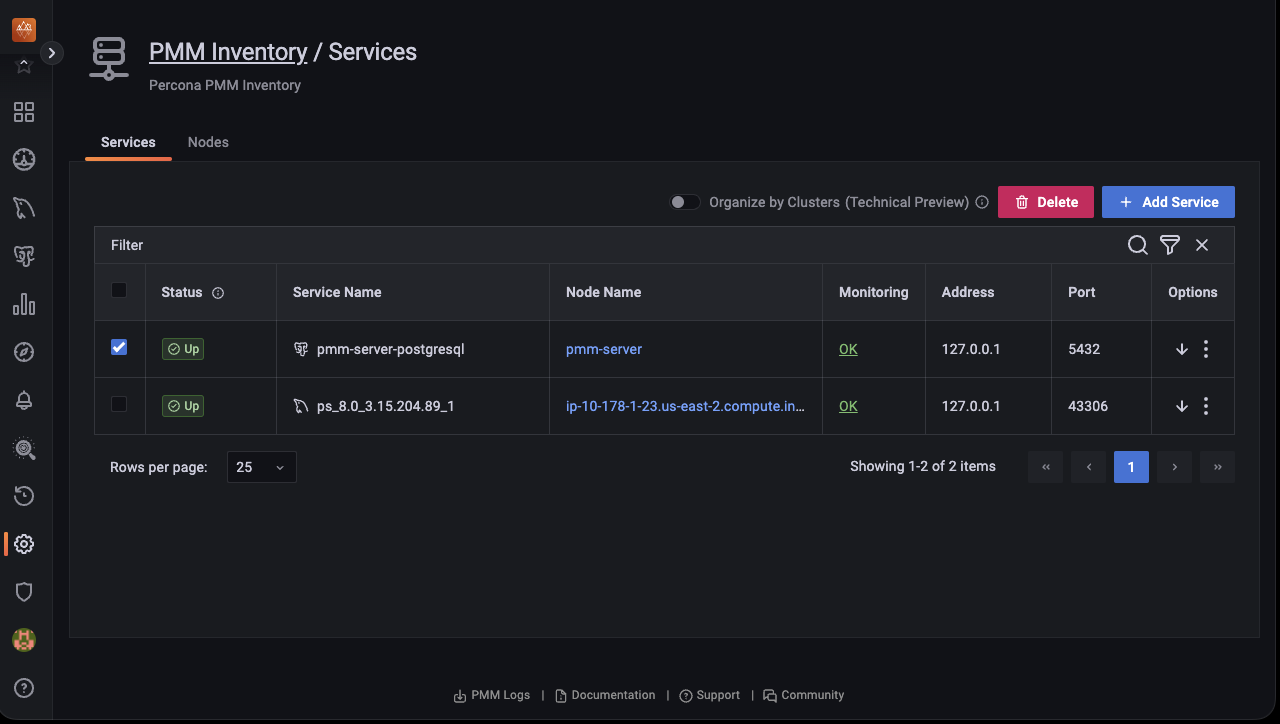Enable Organize by Clusters toggle
Screen dimensions: 1280x724
click(685, 202)
